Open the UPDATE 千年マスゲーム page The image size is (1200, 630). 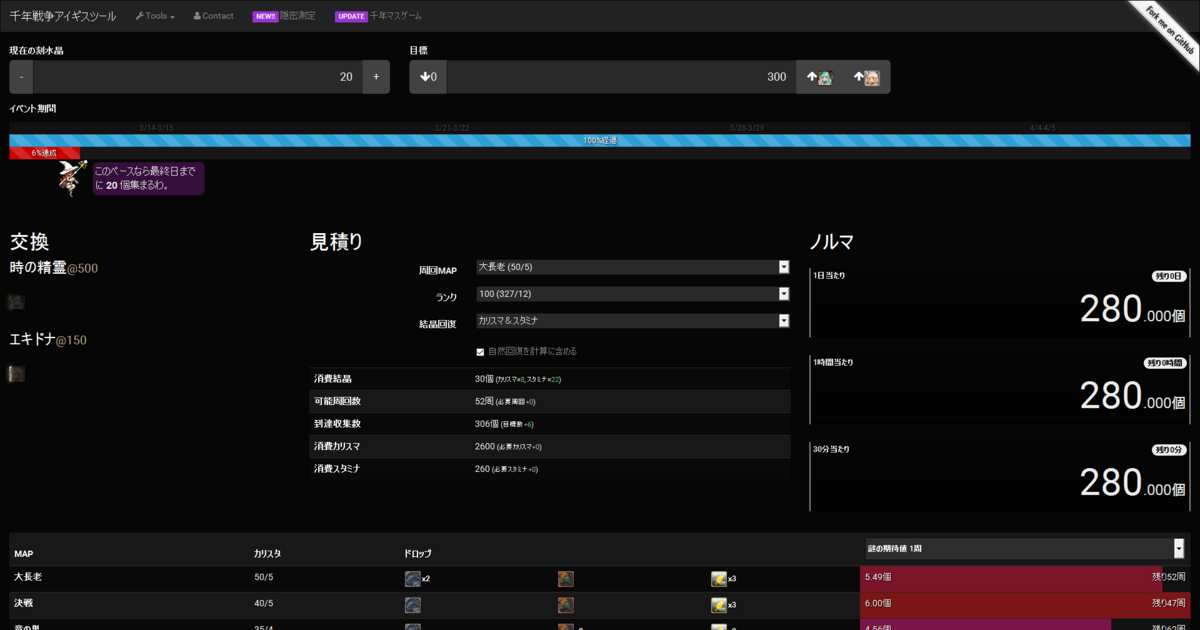pos(379,16)
